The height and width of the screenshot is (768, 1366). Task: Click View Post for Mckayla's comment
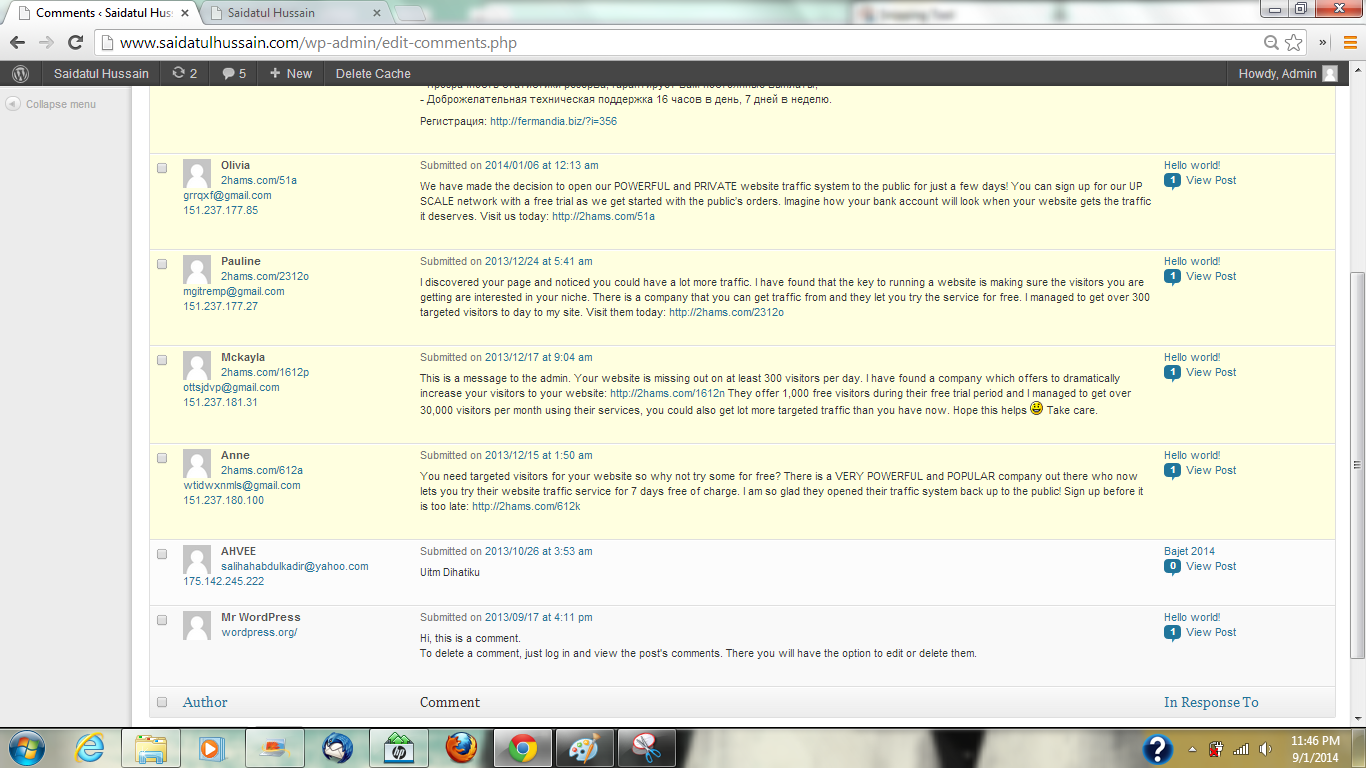(x=1211, y=372)
